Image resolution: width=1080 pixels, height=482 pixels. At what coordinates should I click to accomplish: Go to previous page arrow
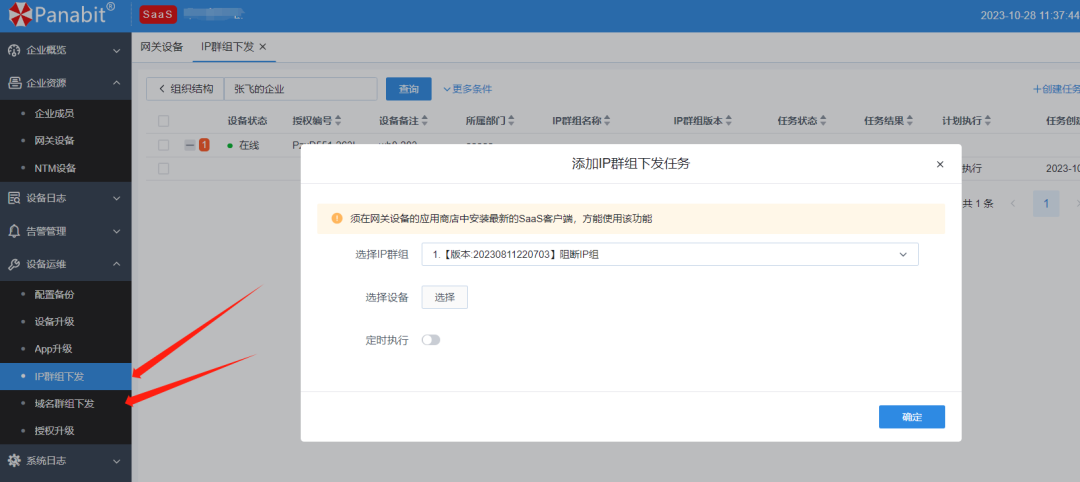[x=1012, y=204]
